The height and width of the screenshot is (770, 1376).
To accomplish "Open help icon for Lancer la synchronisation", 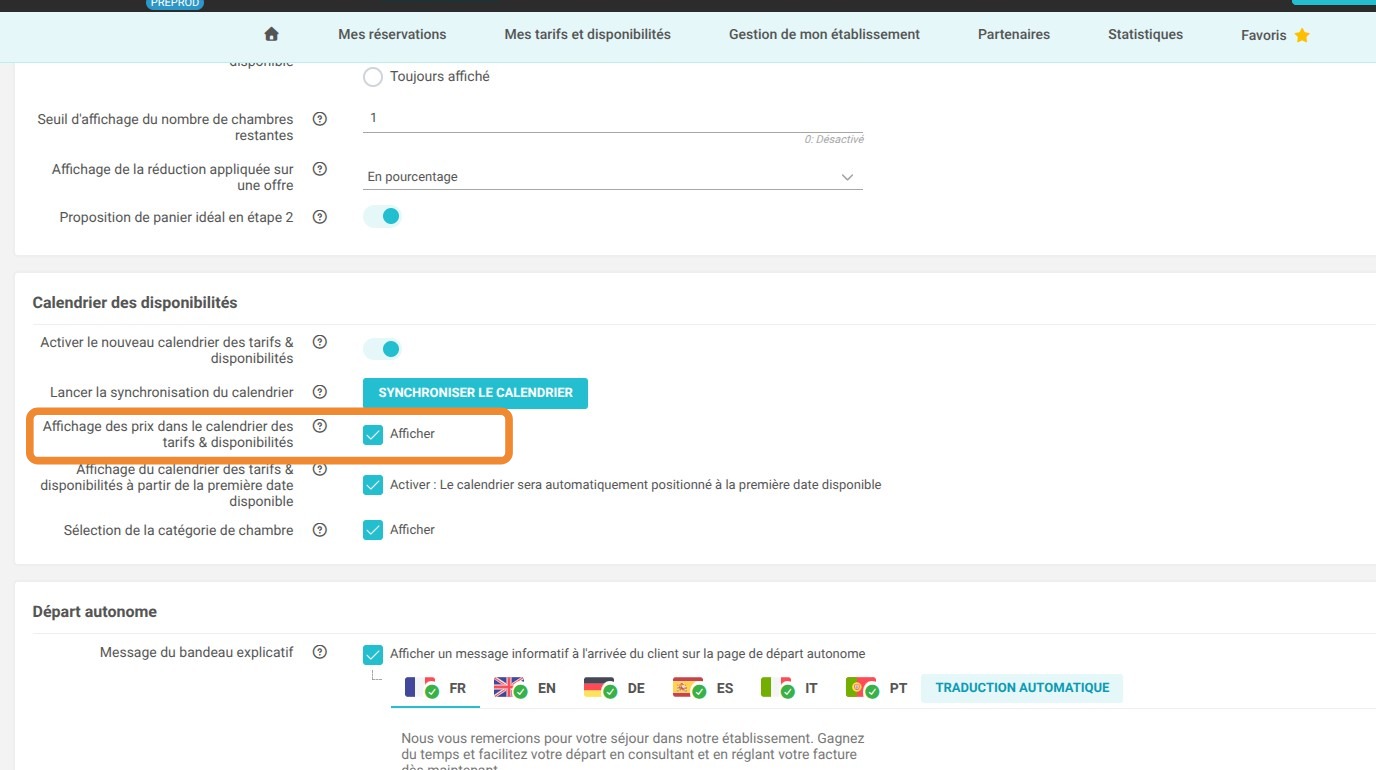I will click(x=320, y=392).
